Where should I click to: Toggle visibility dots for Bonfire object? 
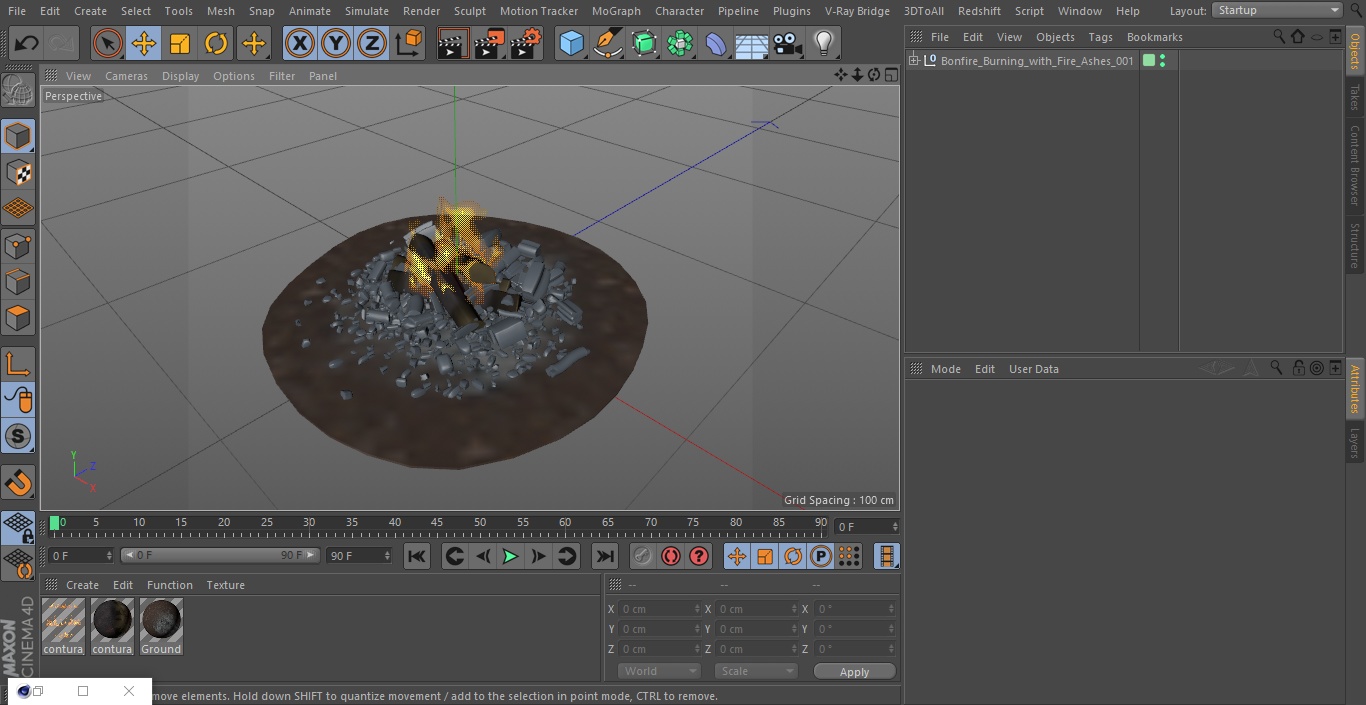pos(1162,61)
